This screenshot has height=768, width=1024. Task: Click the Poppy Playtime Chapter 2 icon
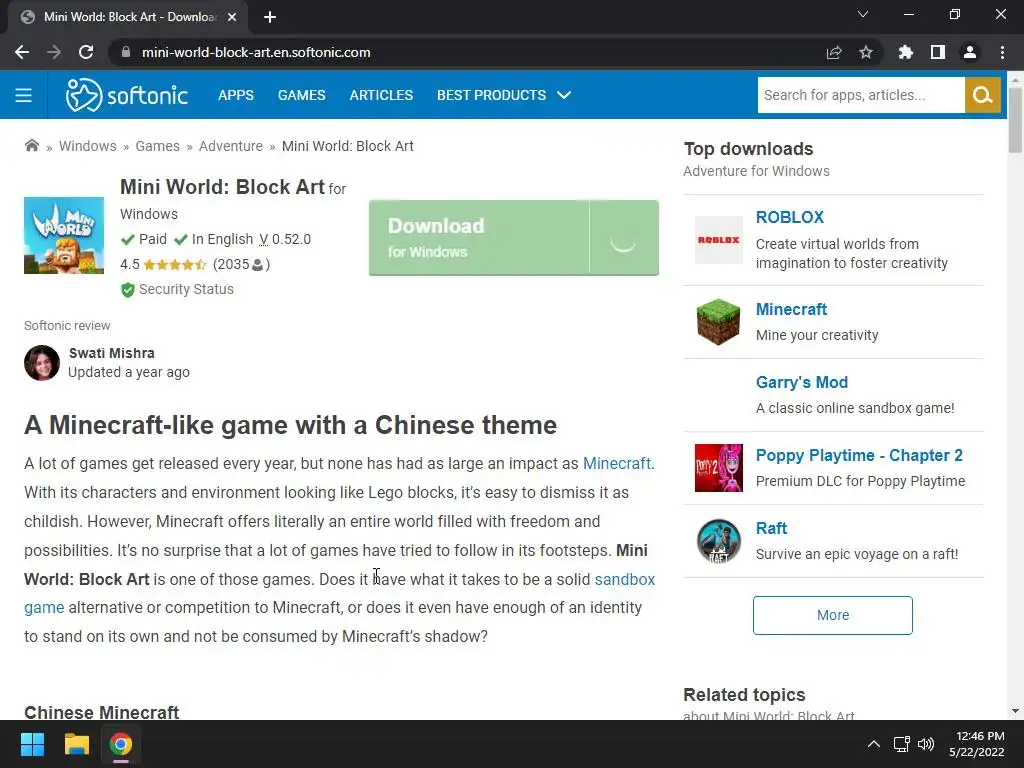pyautogui.click(x=718, y=468)
